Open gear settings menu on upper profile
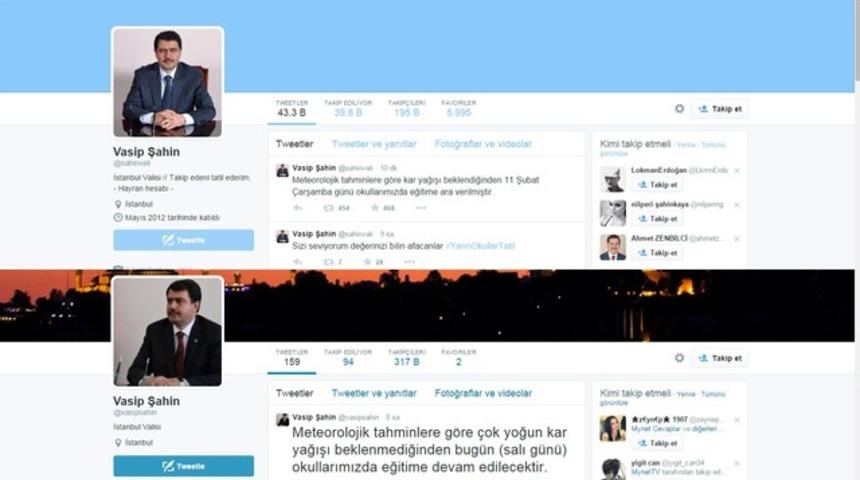 pyautogui.click(x=679, y=108)
